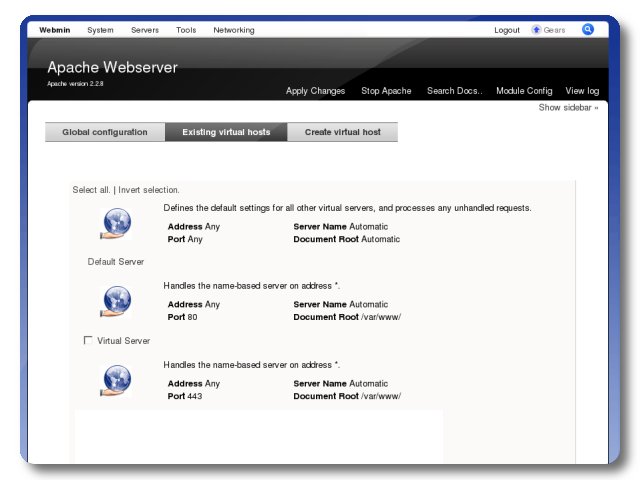This screenshot has width=640, height=480.
Task: Open the Networking menu
Action: coord(233,30)
